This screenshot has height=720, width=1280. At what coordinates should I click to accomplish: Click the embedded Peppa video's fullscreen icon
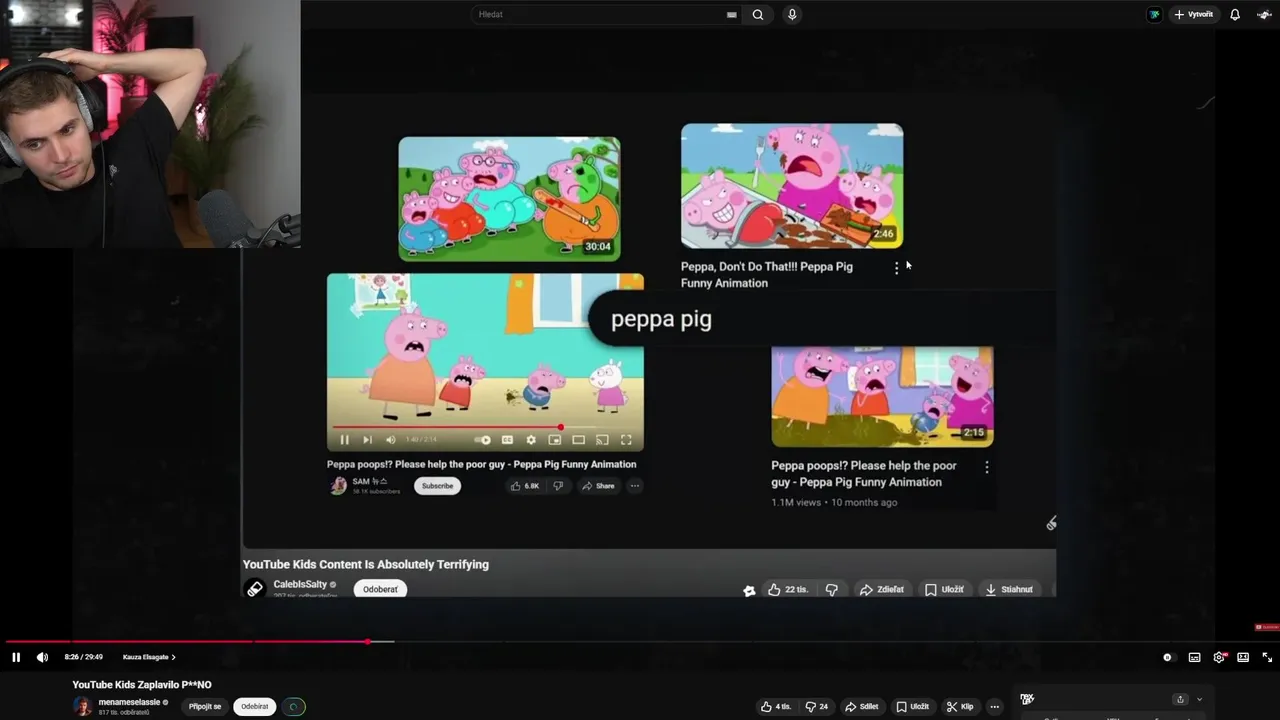click(626, 440)
